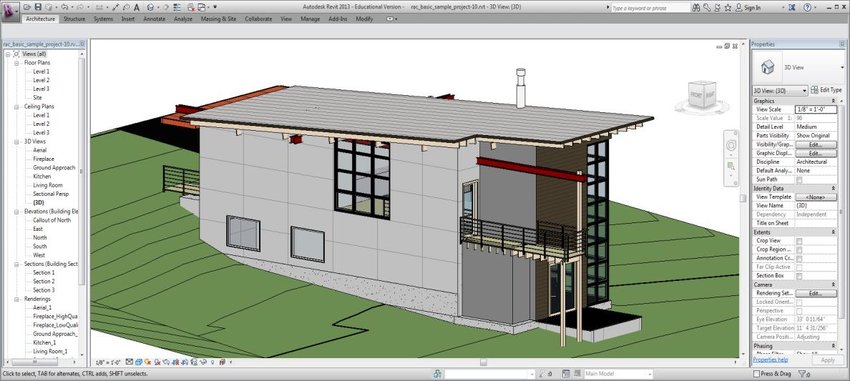Enable the Section Box checkbox
The image size is (850, 381).
click(799, 276)
